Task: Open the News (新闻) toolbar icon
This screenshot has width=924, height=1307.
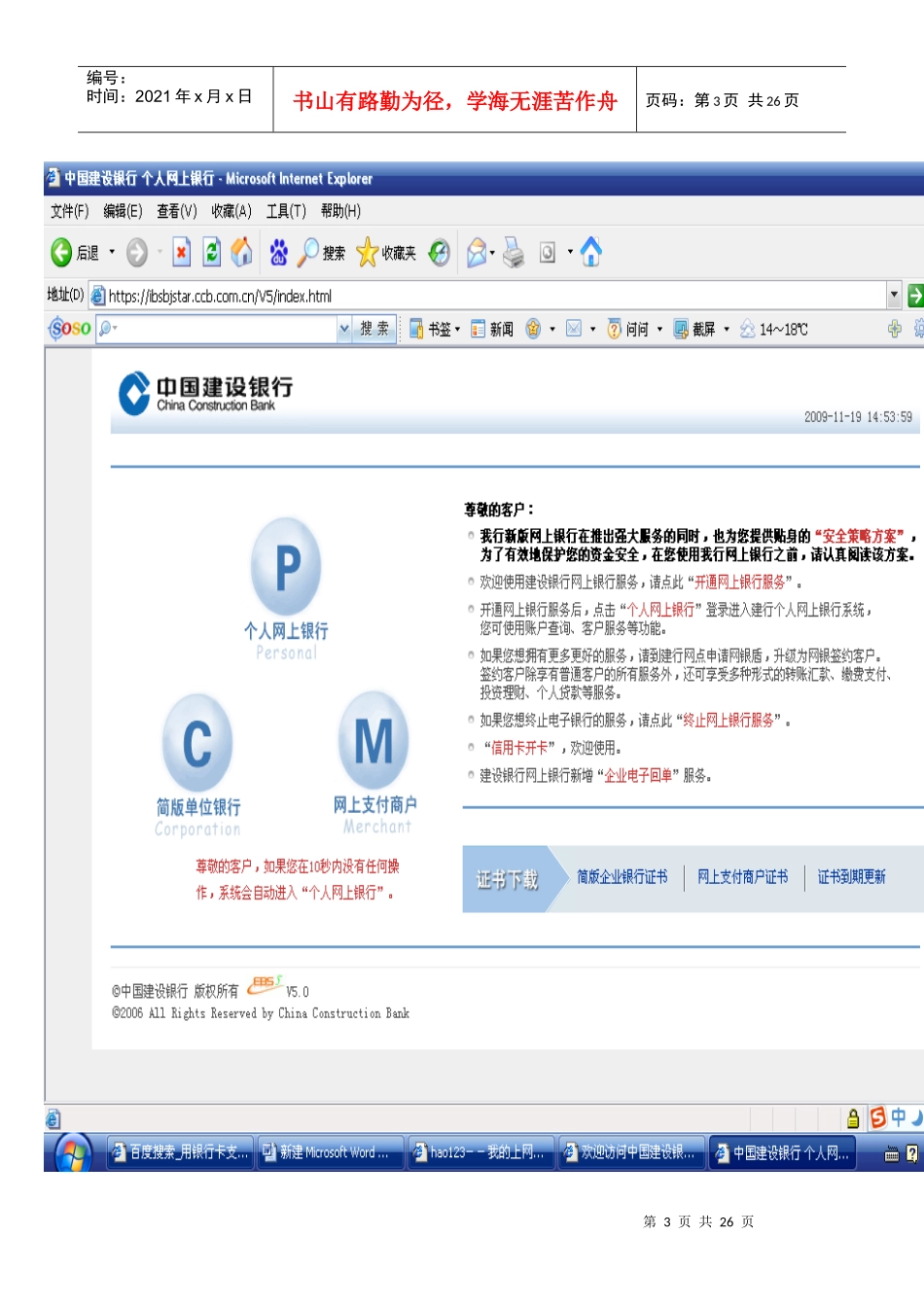Action: point(478,330)
